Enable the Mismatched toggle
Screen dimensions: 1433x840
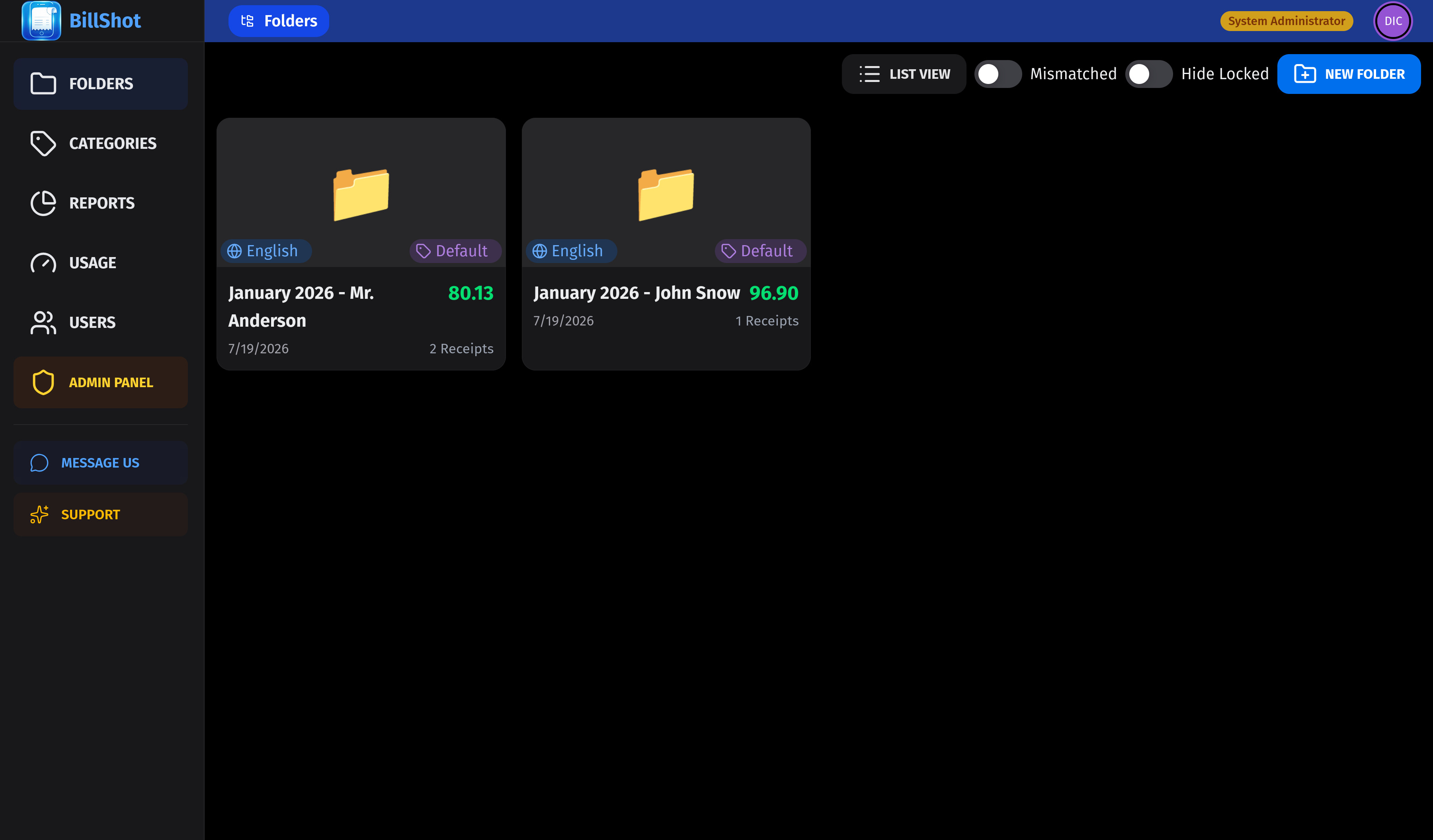coord(998,74)
